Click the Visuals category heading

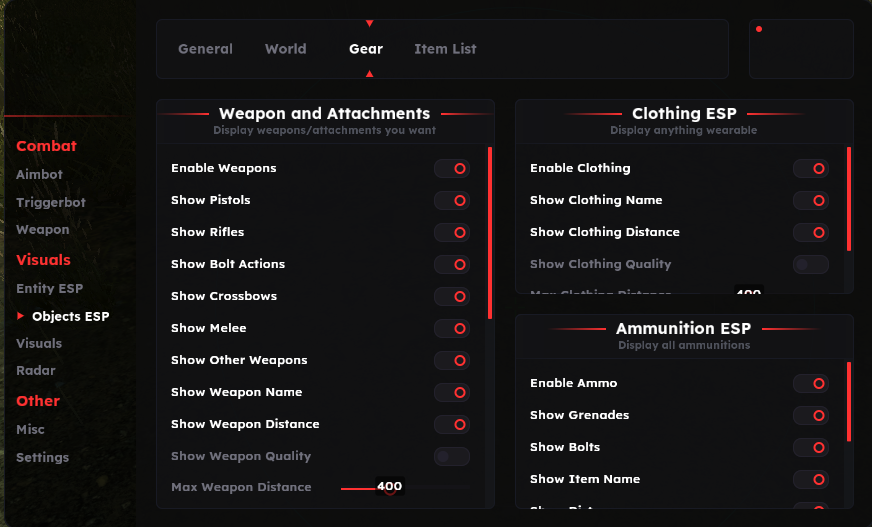[43, 260]
